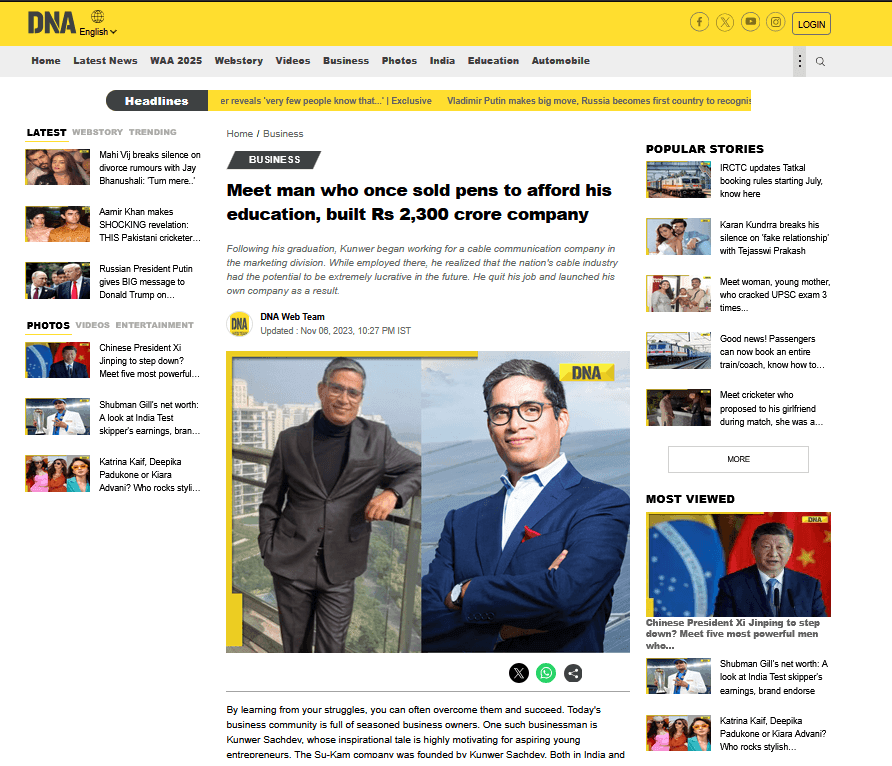Select the LATEST sidebar tab
892x766 pixels.
click(x=46, y=133)
